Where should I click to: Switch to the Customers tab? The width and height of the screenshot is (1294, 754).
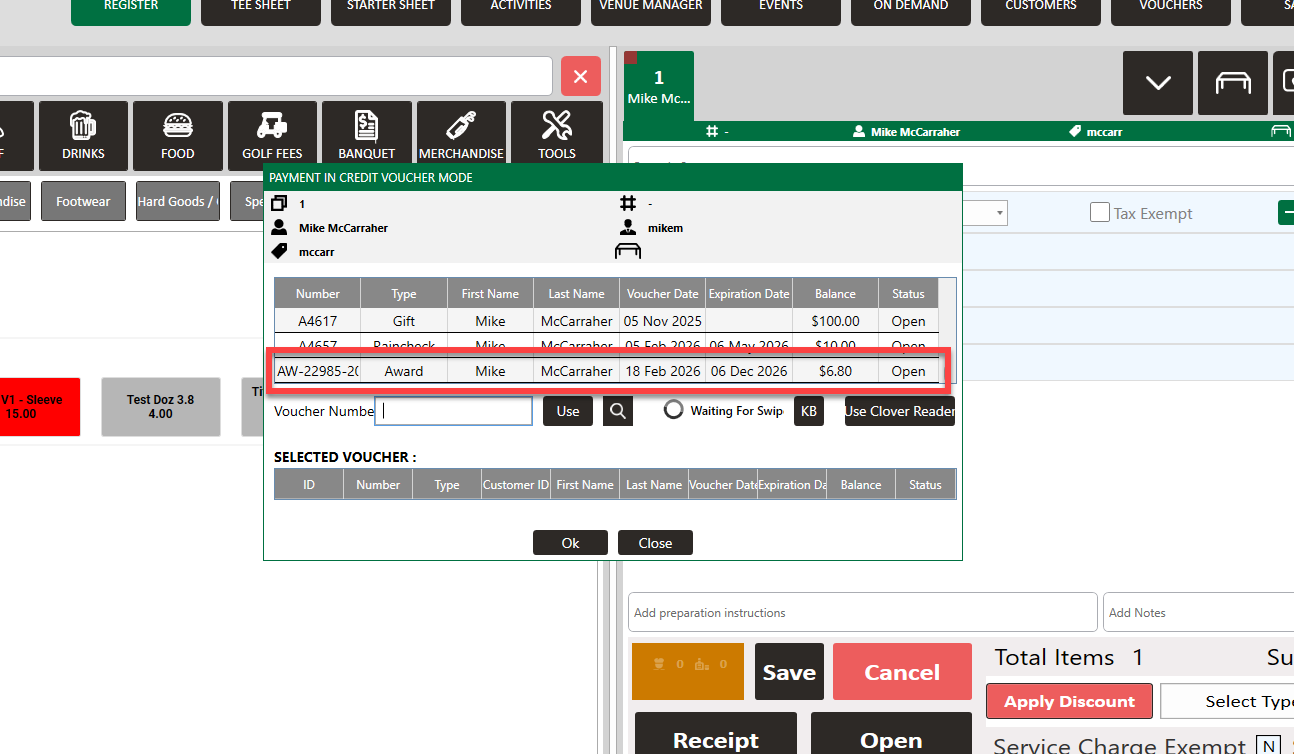1040,8
